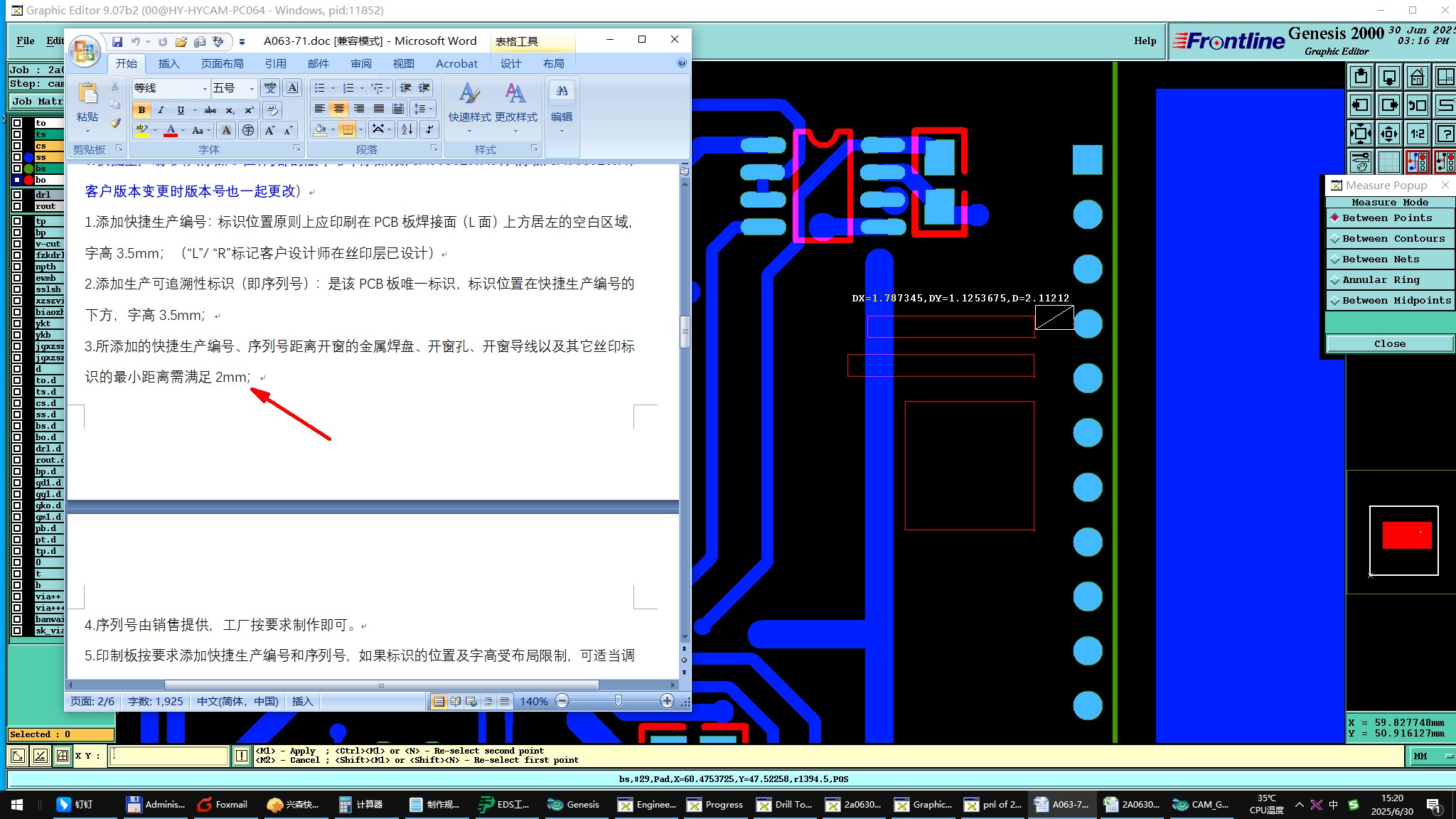Click Close button in Measure Popup
The width and height of the screenshot is (1456, 819).
(x=1389, y=344)
